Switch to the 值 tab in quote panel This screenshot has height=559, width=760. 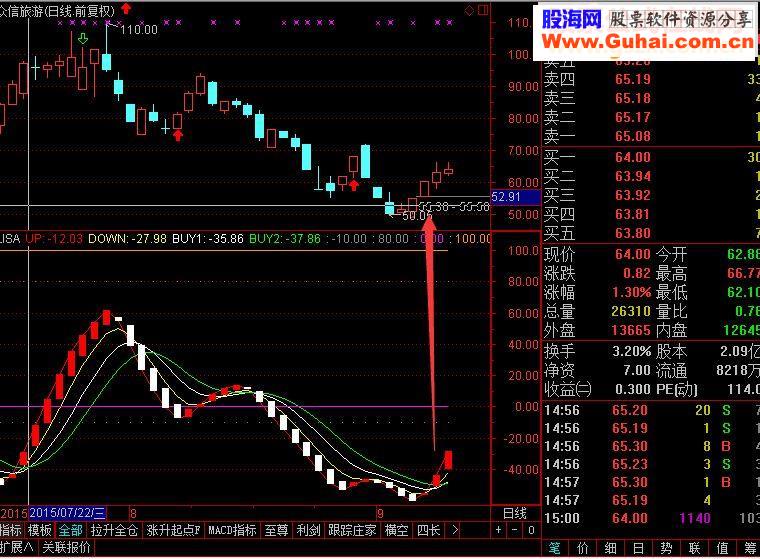click(722, 548)
